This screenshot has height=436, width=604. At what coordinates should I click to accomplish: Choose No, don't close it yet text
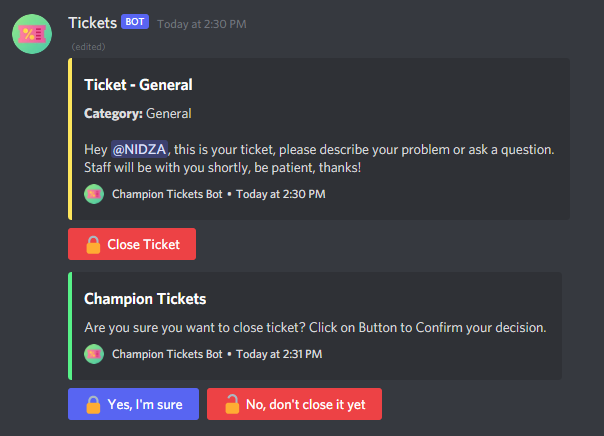(307, 405)
